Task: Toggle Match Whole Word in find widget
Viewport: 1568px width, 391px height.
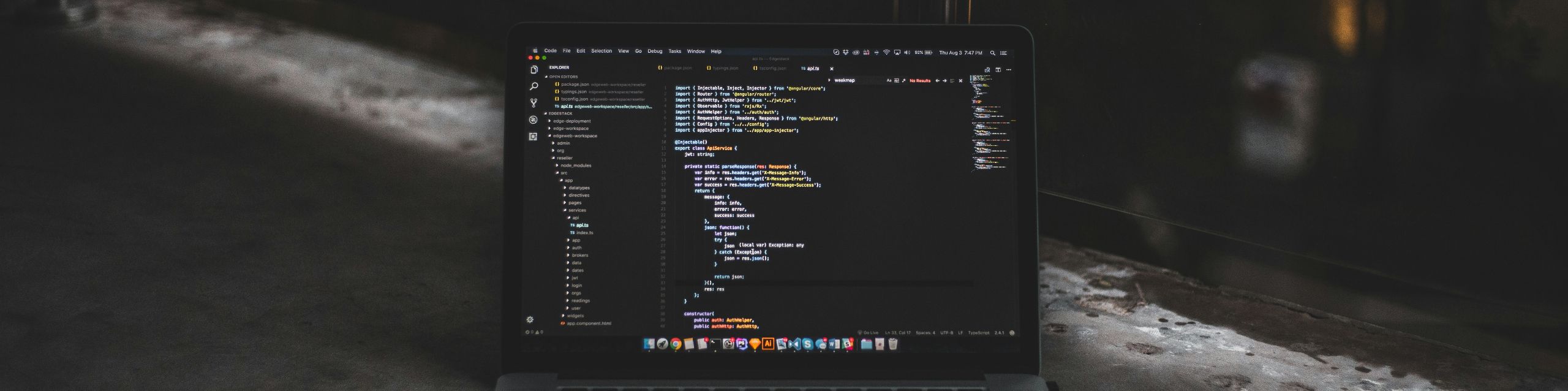Action: 896,81
